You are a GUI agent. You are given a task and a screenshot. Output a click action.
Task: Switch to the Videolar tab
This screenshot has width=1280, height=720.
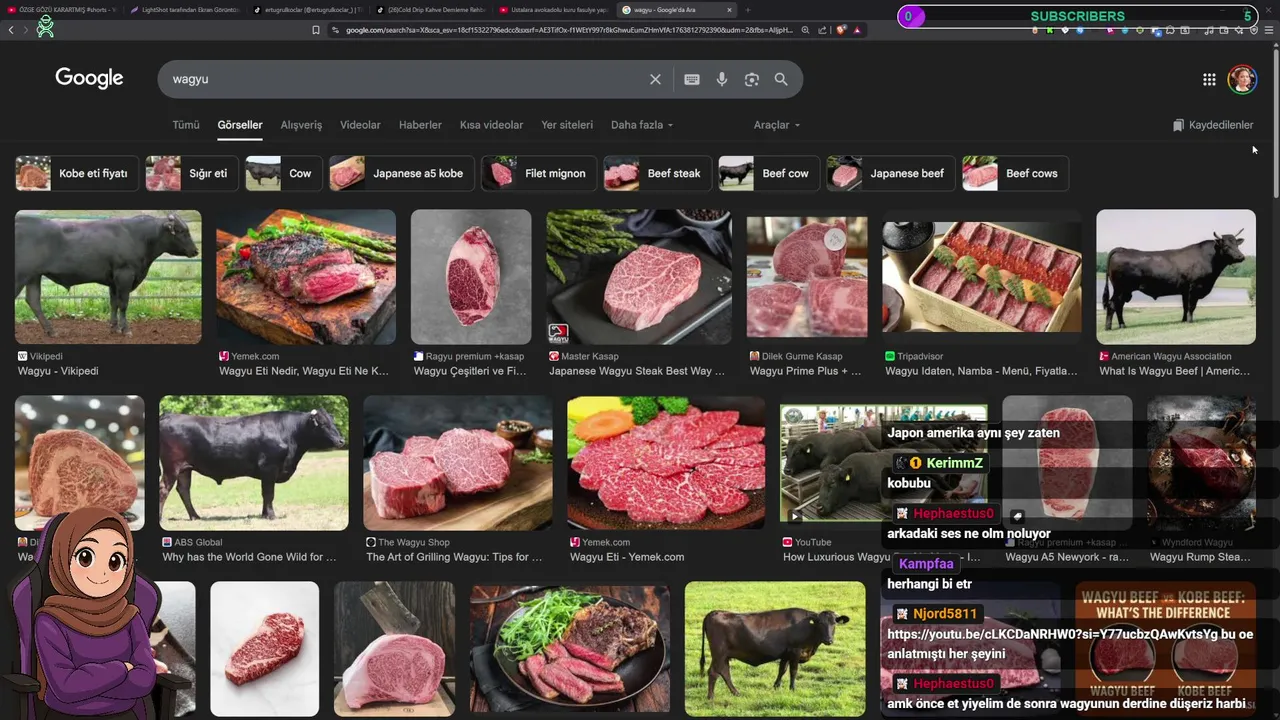pyautogui.click(x=360, y=125)
